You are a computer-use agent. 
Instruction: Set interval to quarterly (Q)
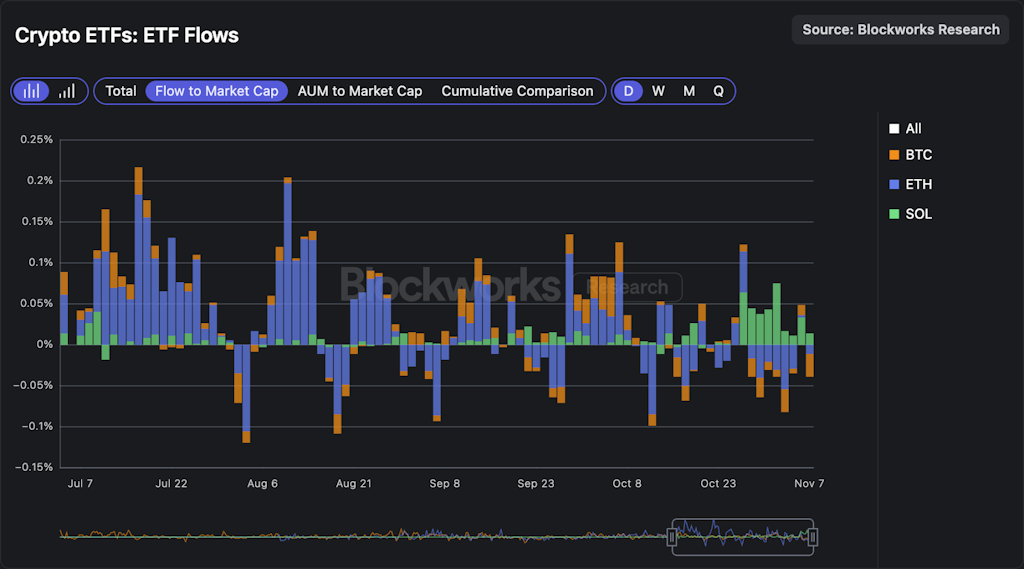point(718,91)
